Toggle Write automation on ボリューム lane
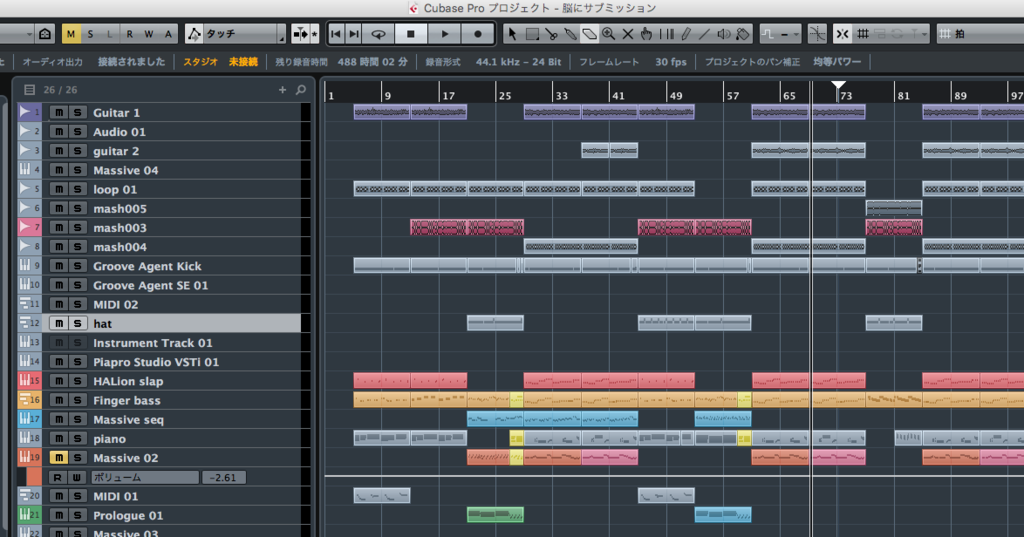 (76, 478)
